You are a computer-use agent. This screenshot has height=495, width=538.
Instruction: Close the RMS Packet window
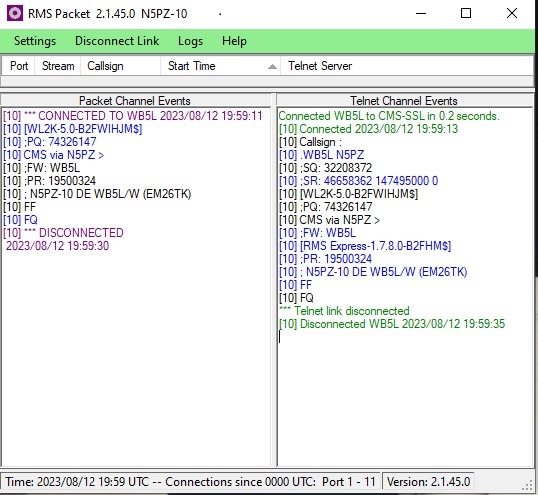point(512,14)
